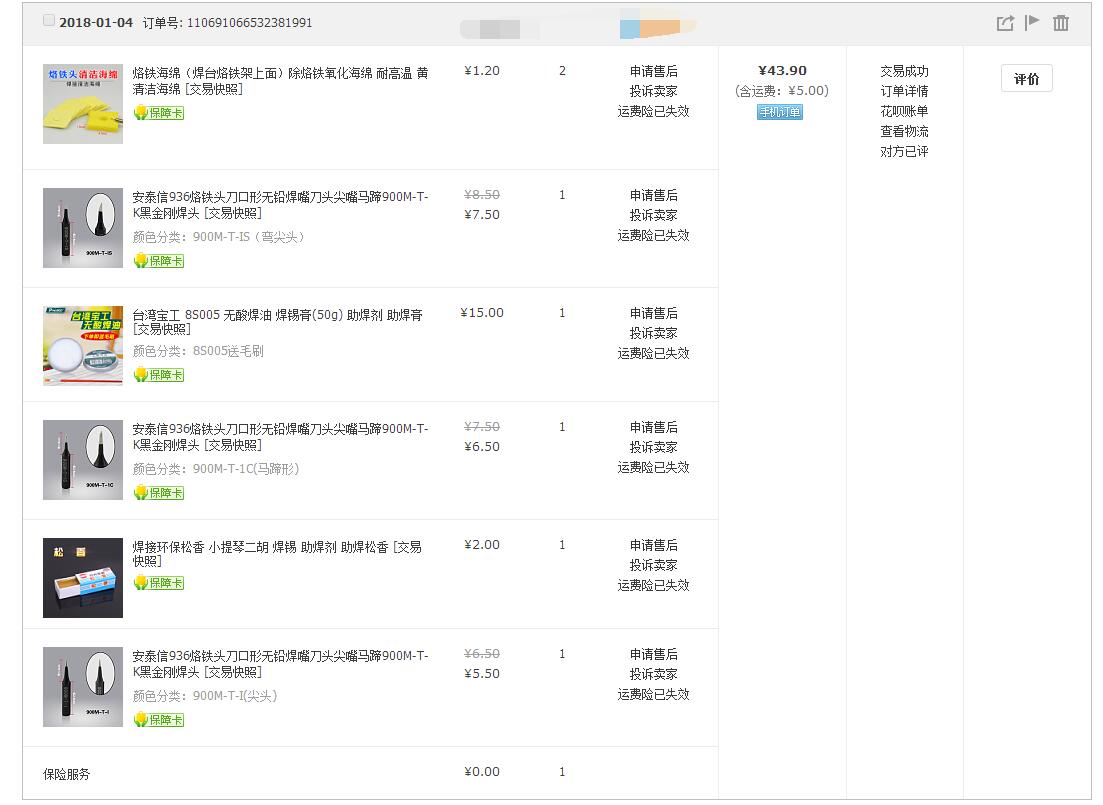
Task: Select the order date 2018-01-04
Action: click(96, 23)
